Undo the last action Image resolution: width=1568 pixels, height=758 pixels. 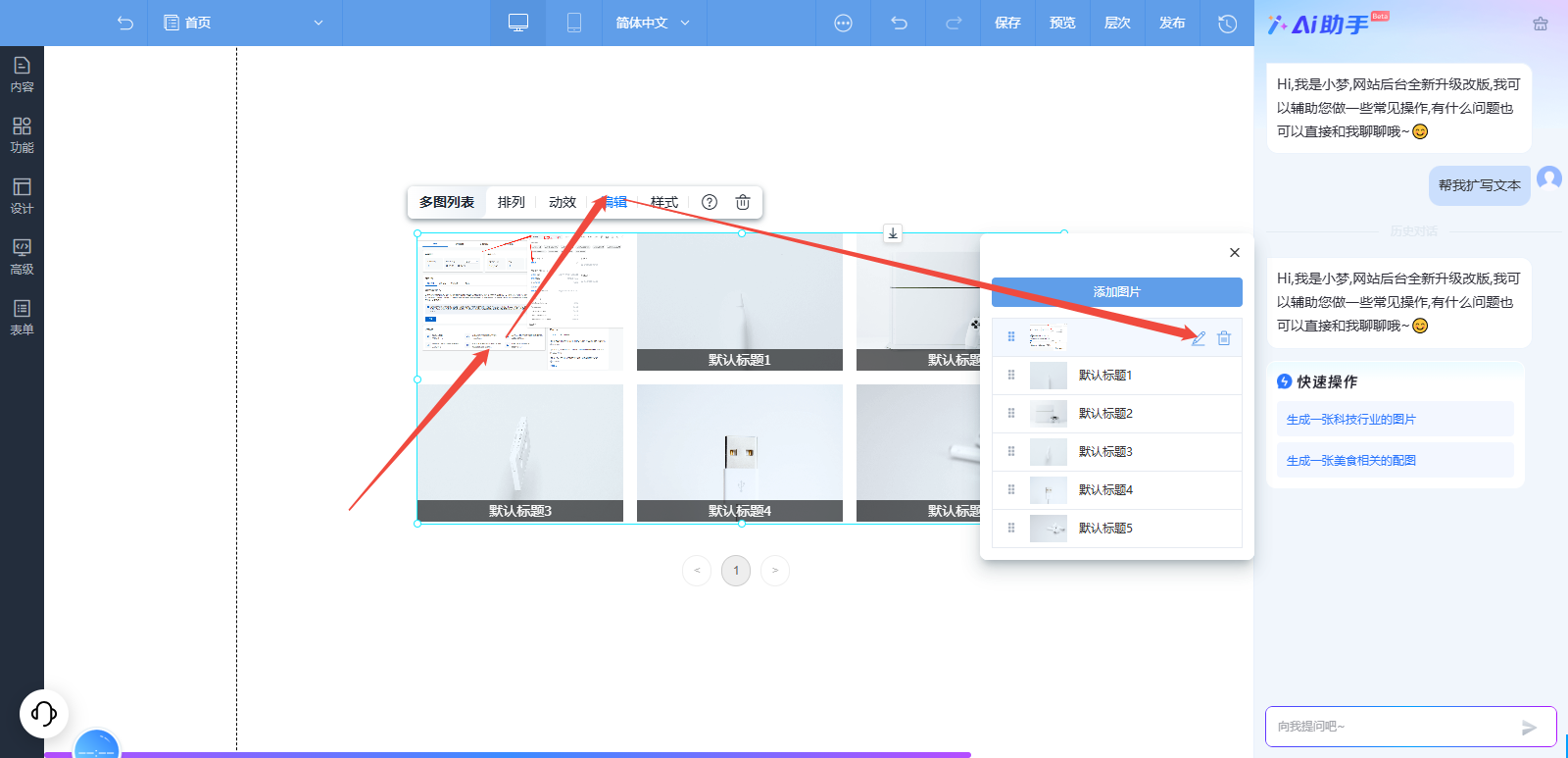coord(899,23)
